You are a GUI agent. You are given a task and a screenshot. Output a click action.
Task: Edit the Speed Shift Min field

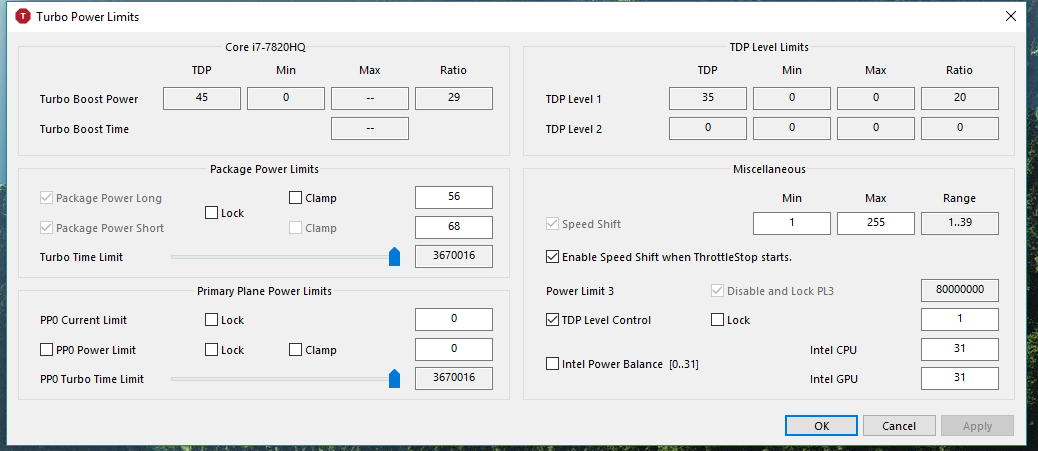[x=792, y=223]
